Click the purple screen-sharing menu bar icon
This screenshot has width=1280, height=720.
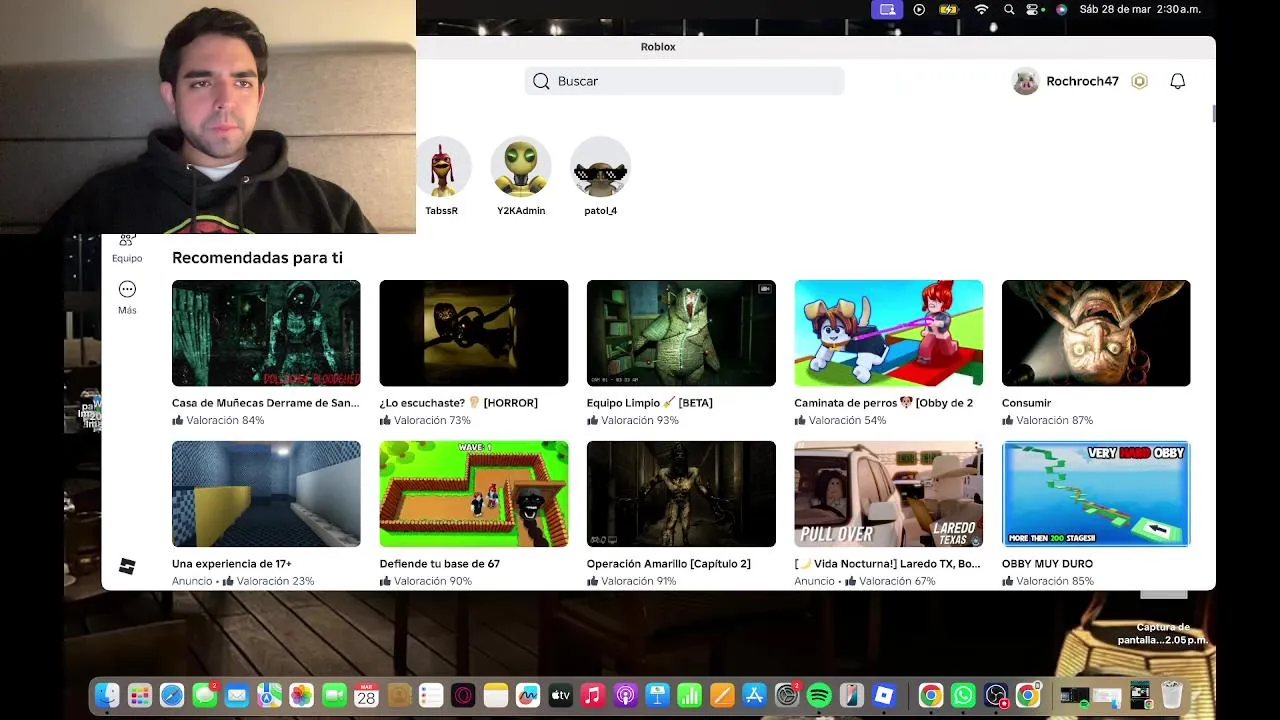886,9
